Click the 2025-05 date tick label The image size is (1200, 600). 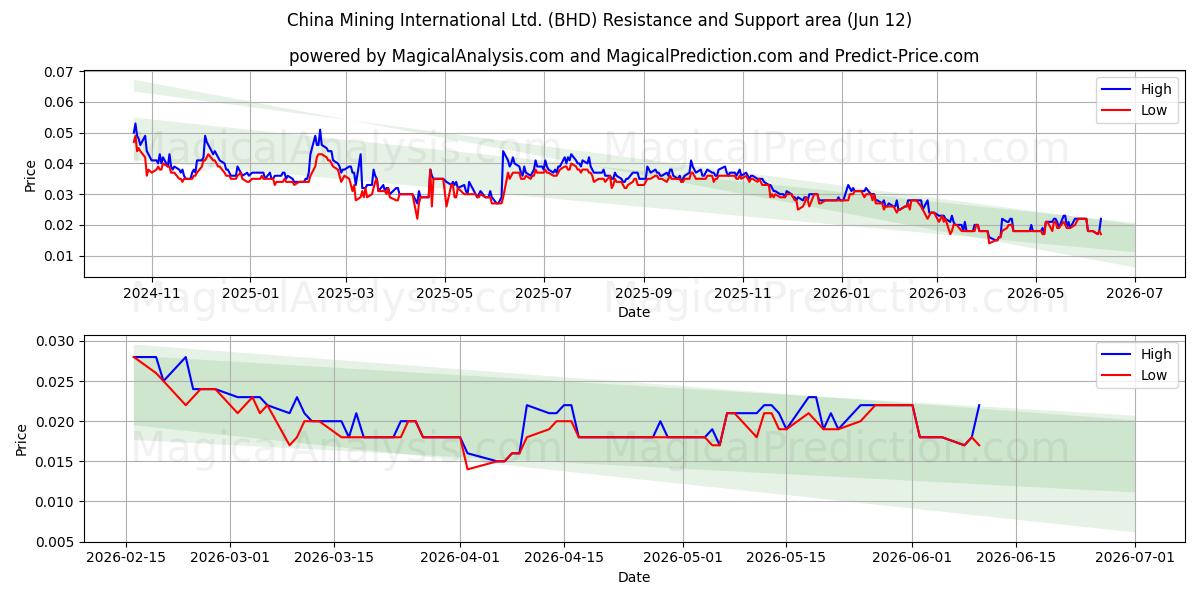(x=444, y=294)
